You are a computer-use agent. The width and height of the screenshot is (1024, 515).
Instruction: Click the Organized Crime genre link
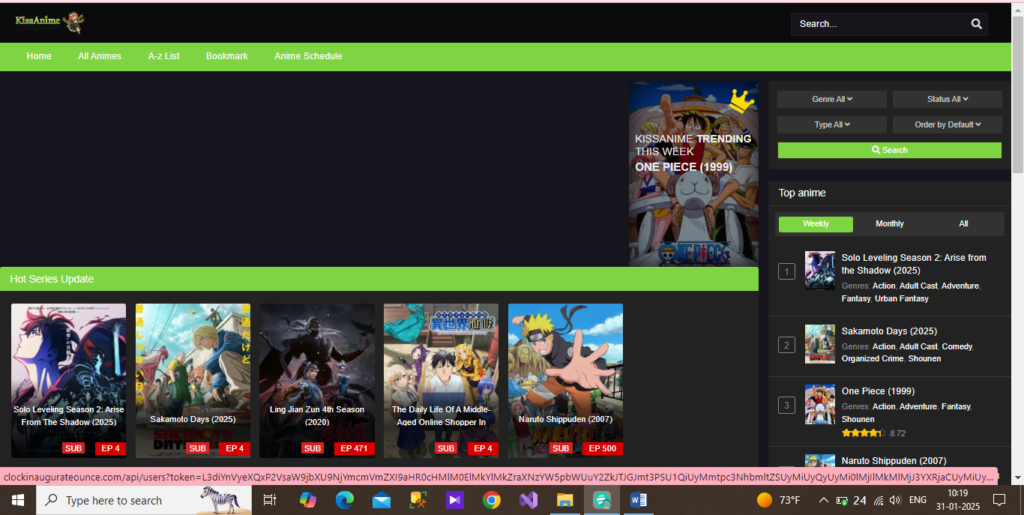click(x=872, y=358)
